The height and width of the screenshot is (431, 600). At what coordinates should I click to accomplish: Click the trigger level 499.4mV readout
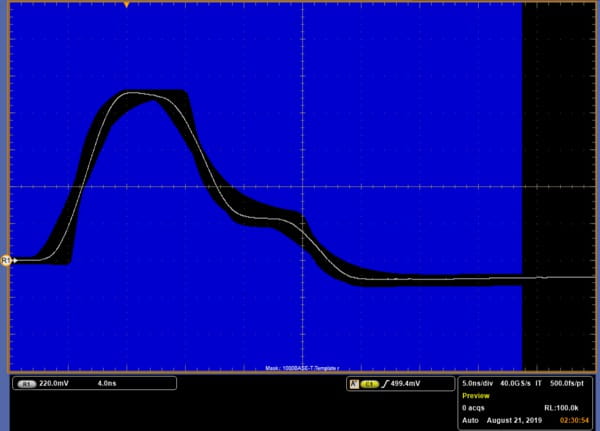405,384
